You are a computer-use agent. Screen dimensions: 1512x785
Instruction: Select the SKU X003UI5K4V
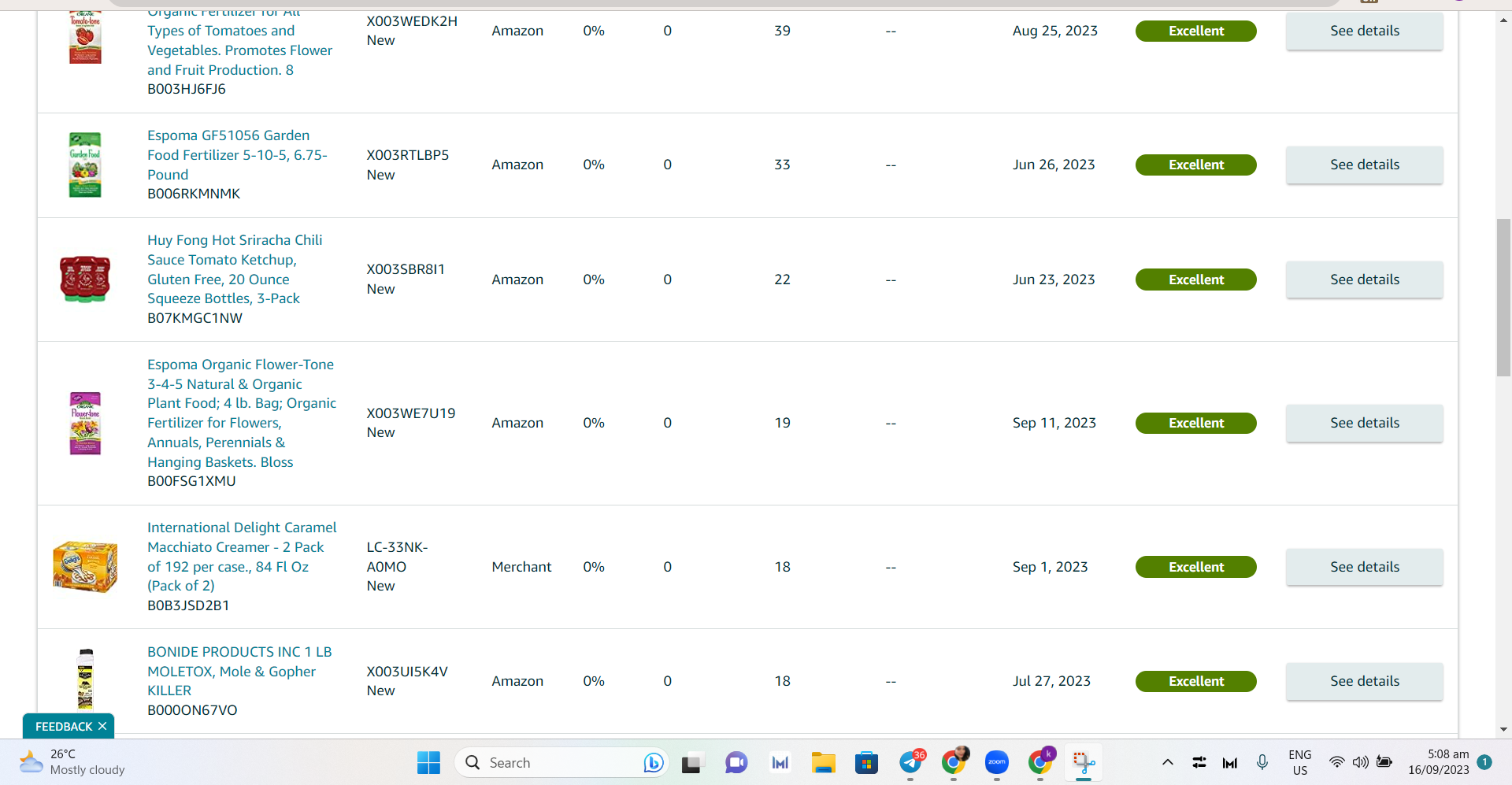[407, 672]
